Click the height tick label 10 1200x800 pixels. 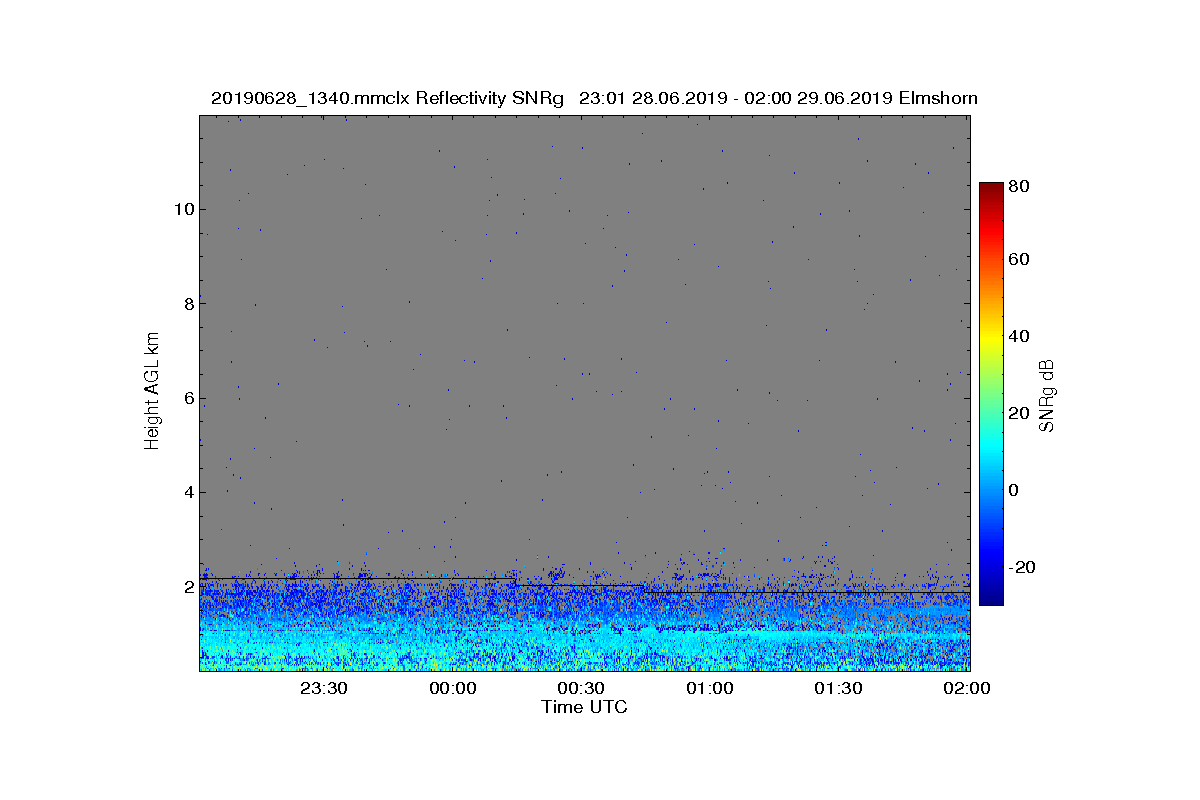coord(183,209)
